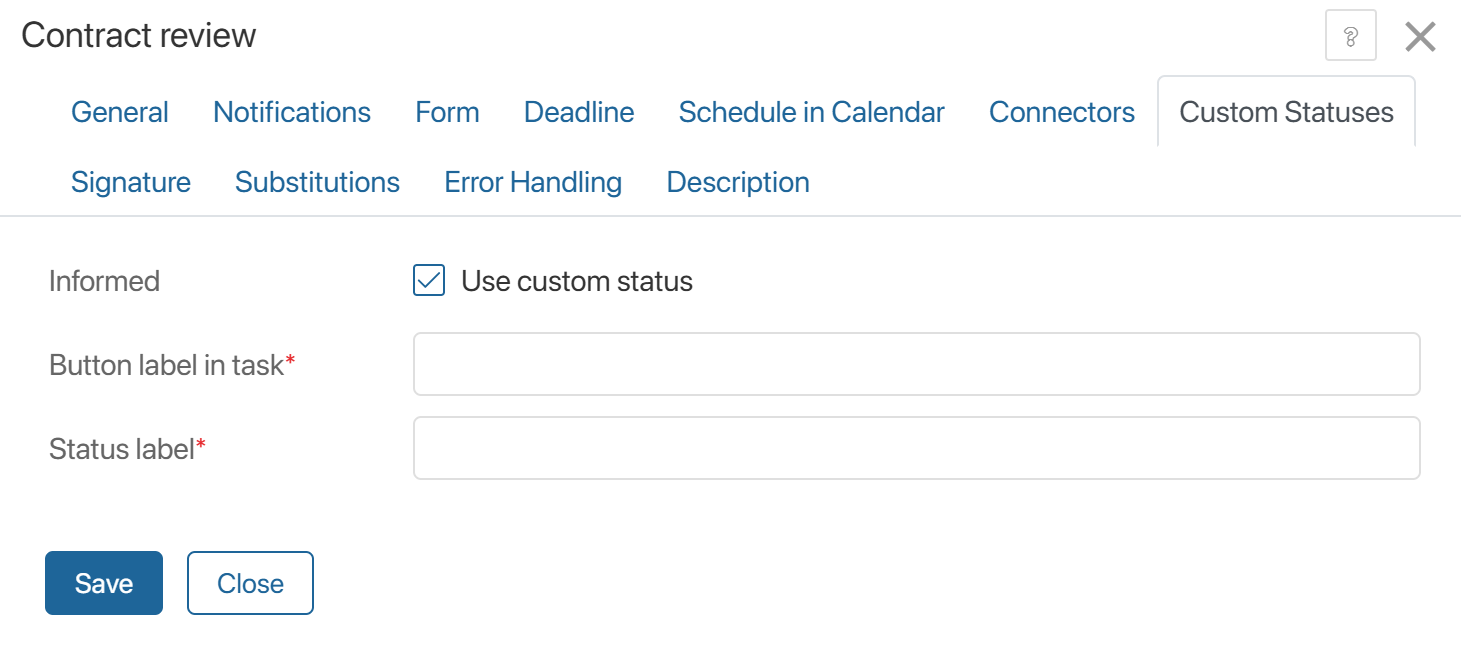Switch to the Connectors tab
Screen dimensions: 1461x645
[x=1062, y=112]
